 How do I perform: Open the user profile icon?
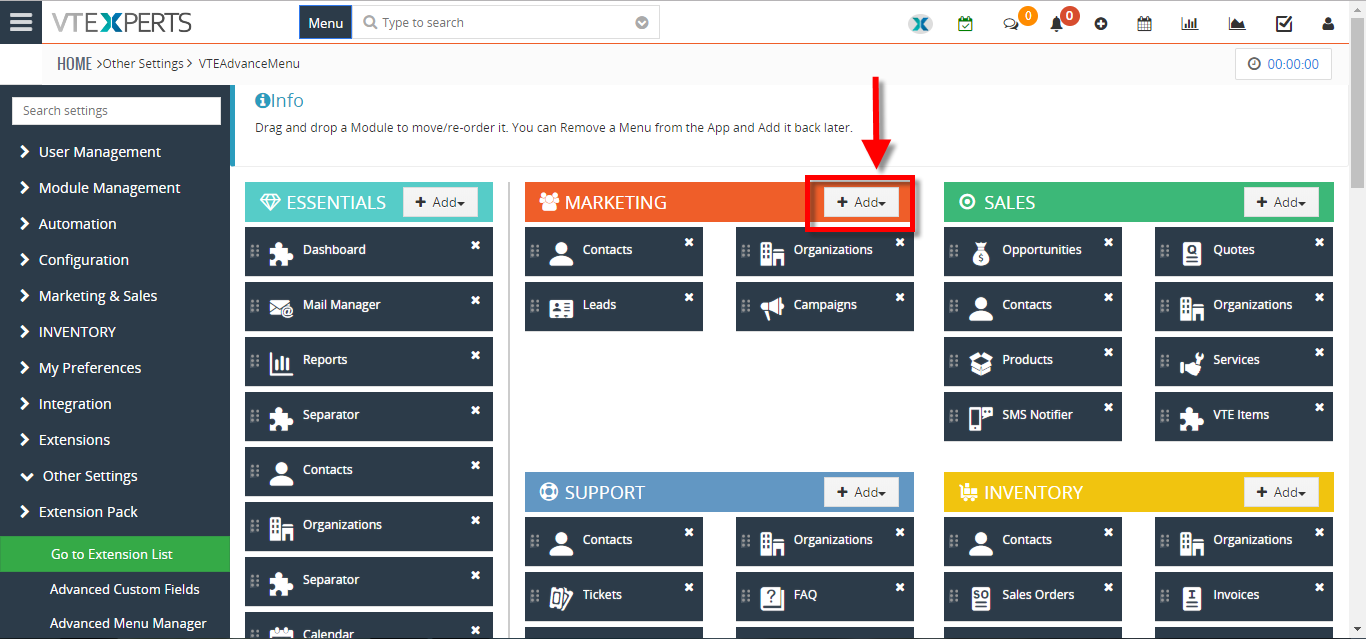pos(1328,24)
